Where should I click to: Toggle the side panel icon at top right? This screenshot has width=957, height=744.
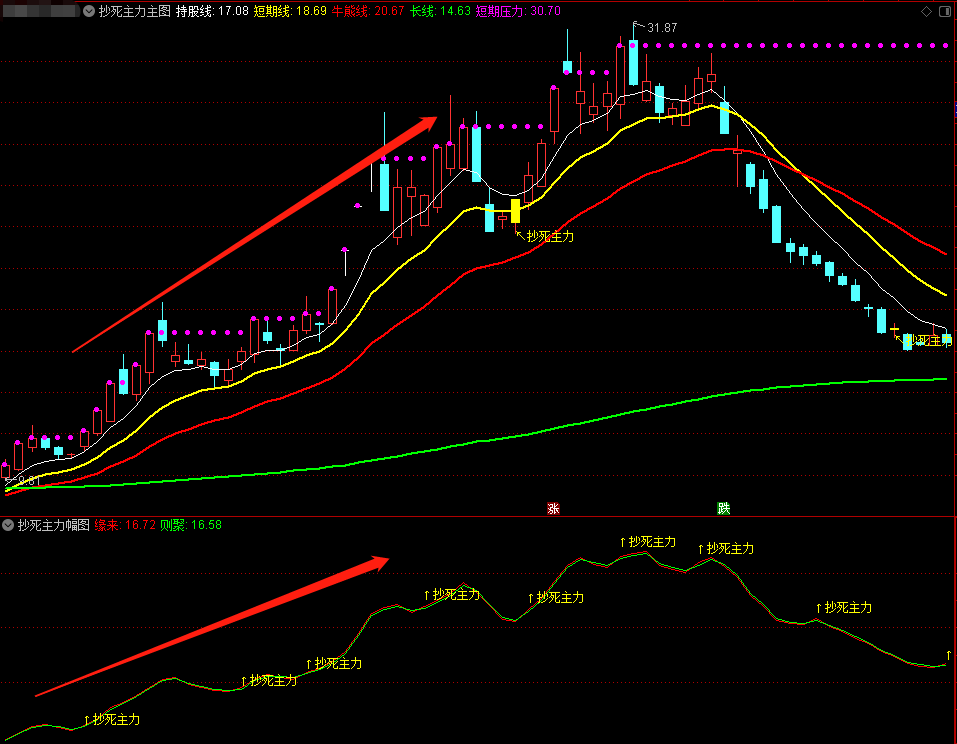pos(945,11)
